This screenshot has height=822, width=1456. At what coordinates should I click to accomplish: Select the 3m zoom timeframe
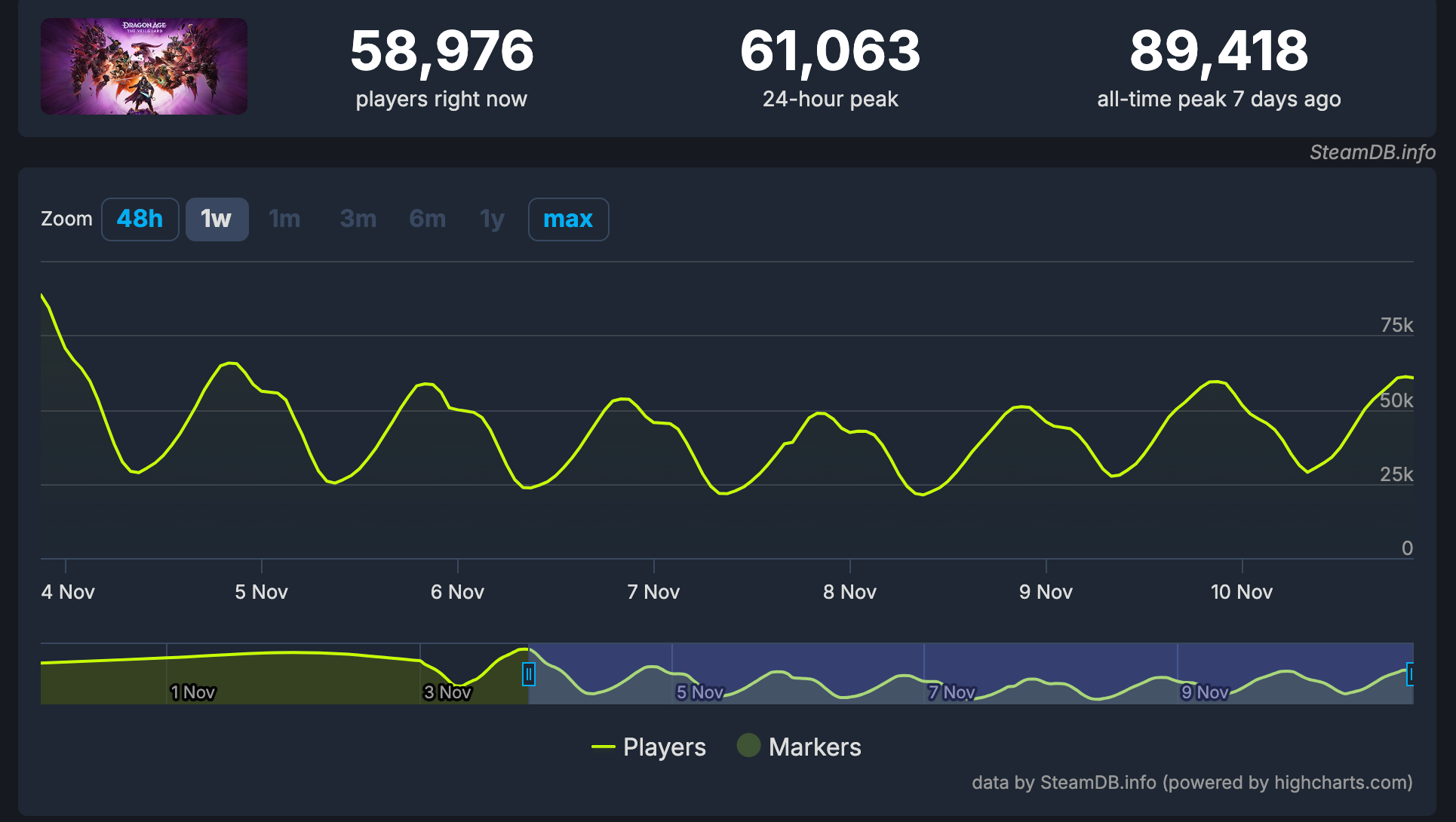(x=355, y=219)
